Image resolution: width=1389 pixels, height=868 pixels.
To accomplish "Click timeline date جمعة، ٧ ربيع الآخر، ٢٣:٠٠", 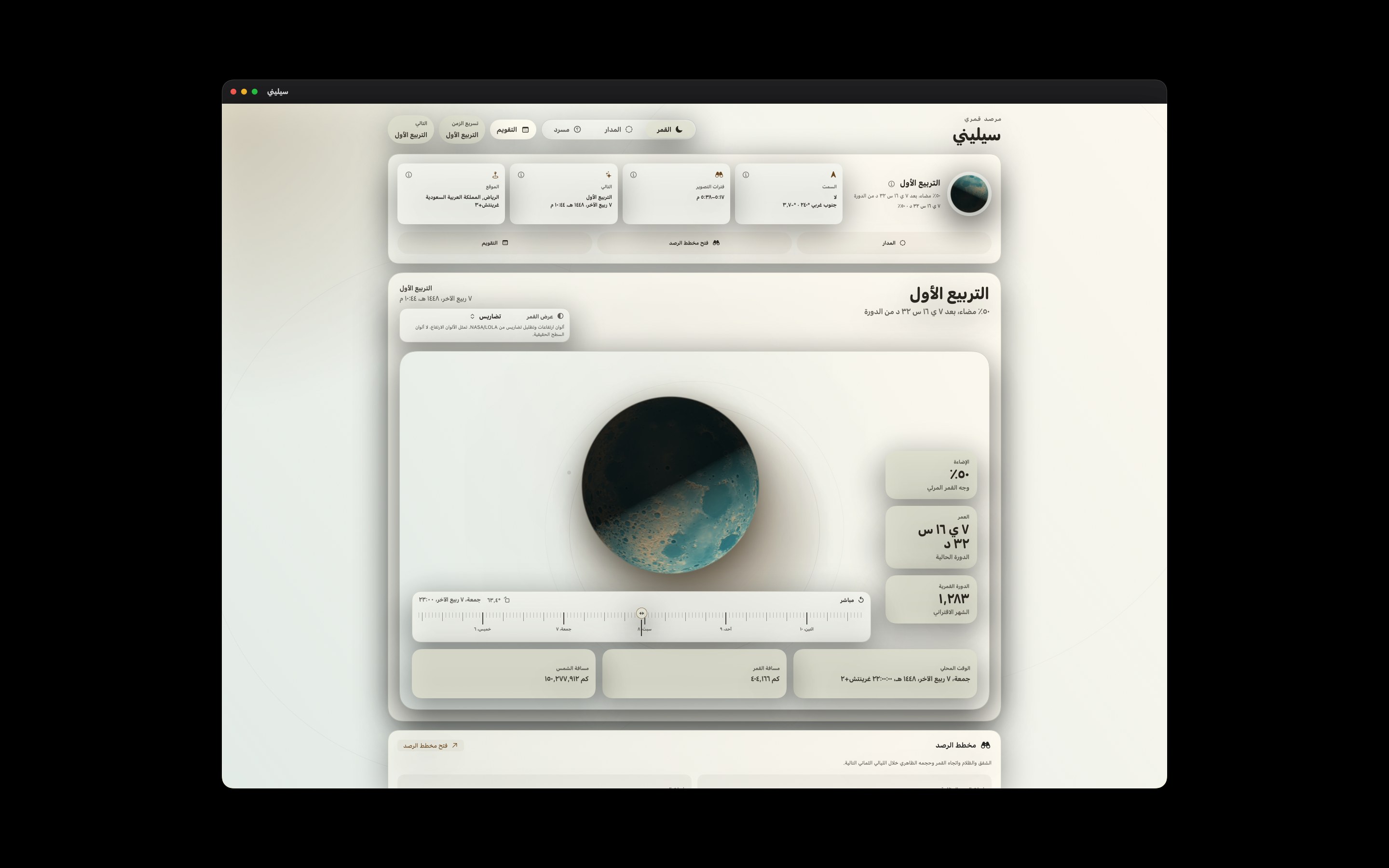I will [449, 600].
